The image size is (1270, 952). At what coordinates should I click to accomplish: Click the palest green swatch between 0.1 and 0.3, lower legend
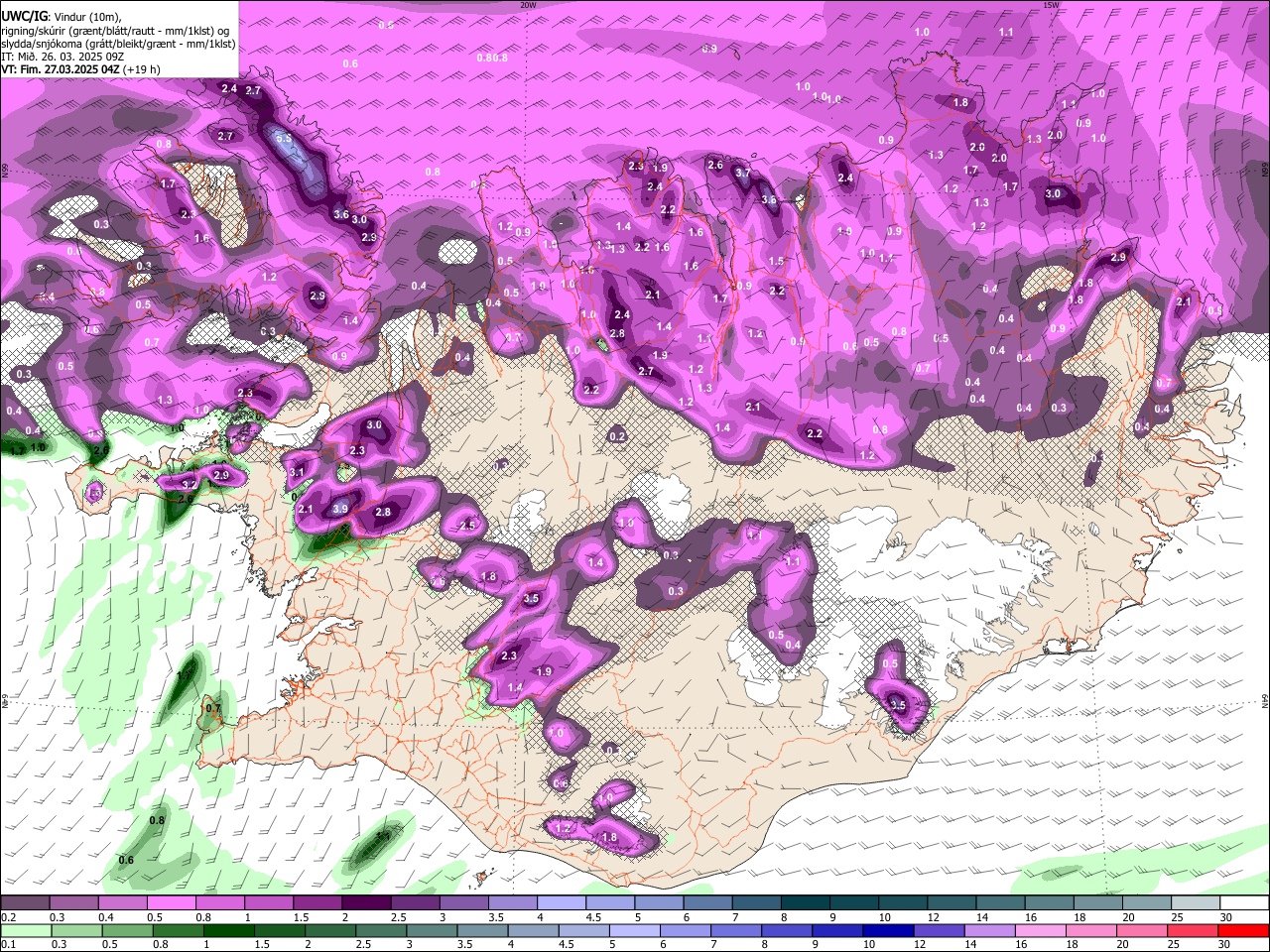pyautogui.click(x=29, y=930)
